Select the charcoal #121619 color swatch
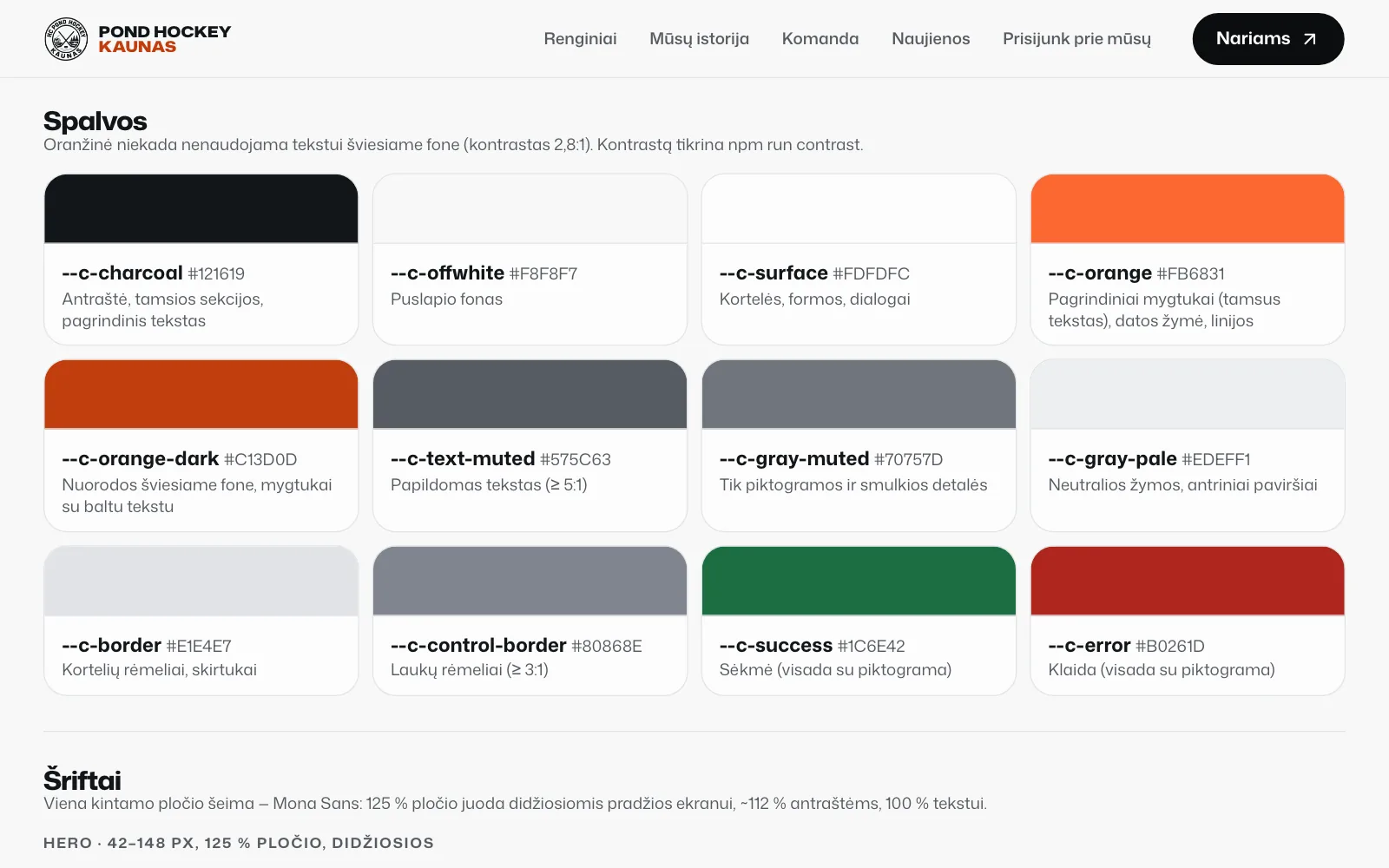The width and height of the screenshot is (1389, 868). click(x=201, y=208)
